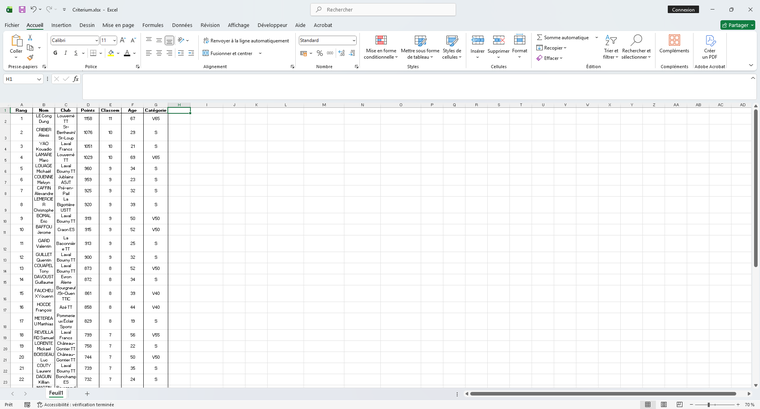Image resolution: width=760 pixels, height=409 pixels.
Task: Expand the Standard number format dropdown
Action: [x=353, y=40]
